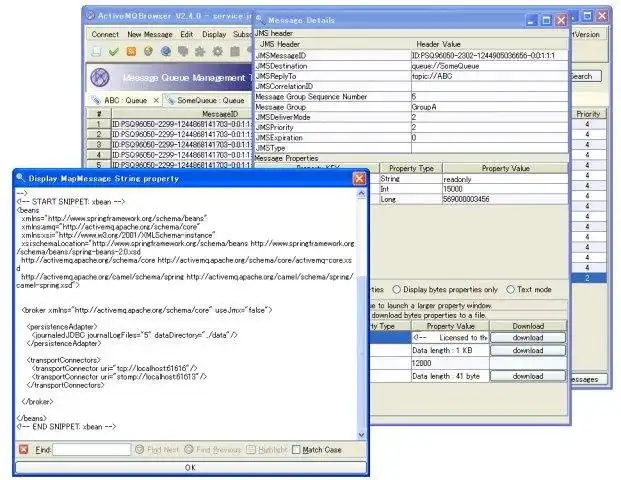Image resolution: width=621 pixels, height=480 pixels.
Task: Select message row number 1 in queue table
Action: [170, 124]
